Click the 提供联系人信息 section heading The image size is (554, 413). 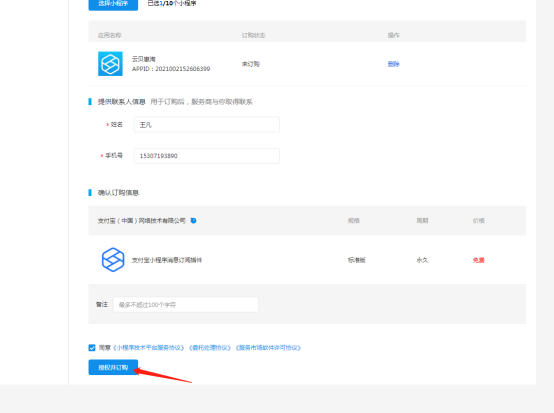tap(122, 102)
